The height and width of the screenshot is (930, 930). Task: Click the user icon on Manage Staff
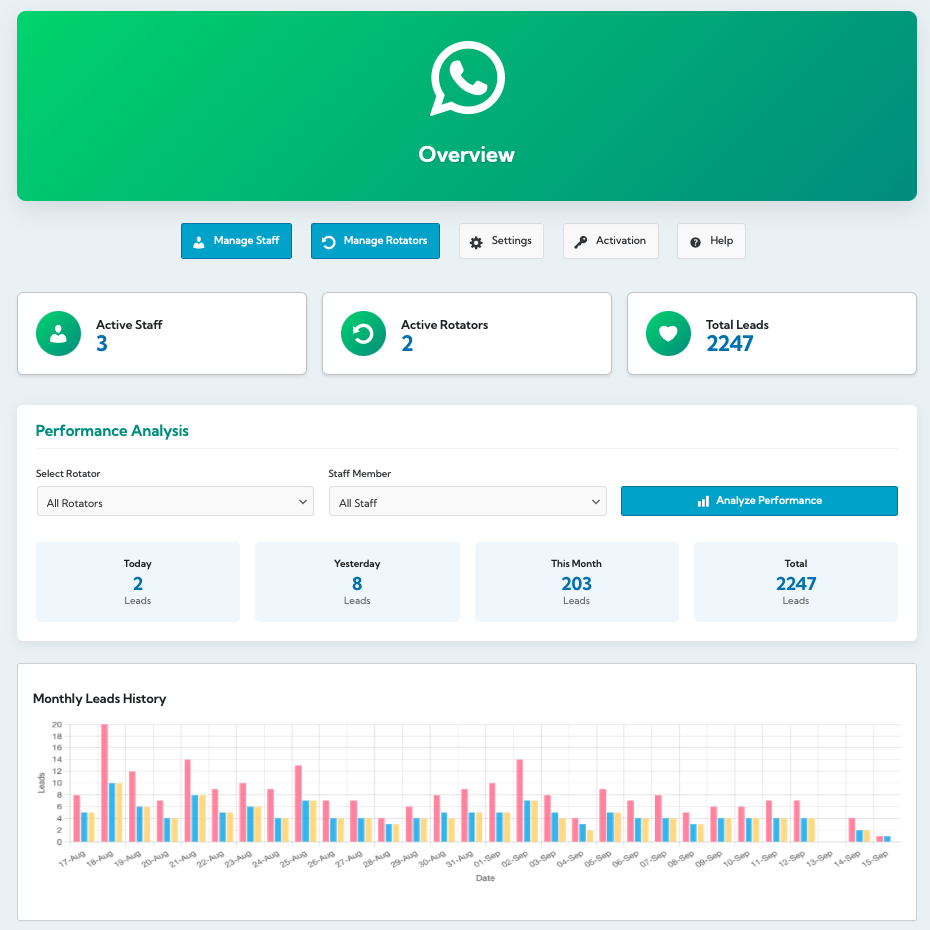pyautogui.click(x=199, y=242)
